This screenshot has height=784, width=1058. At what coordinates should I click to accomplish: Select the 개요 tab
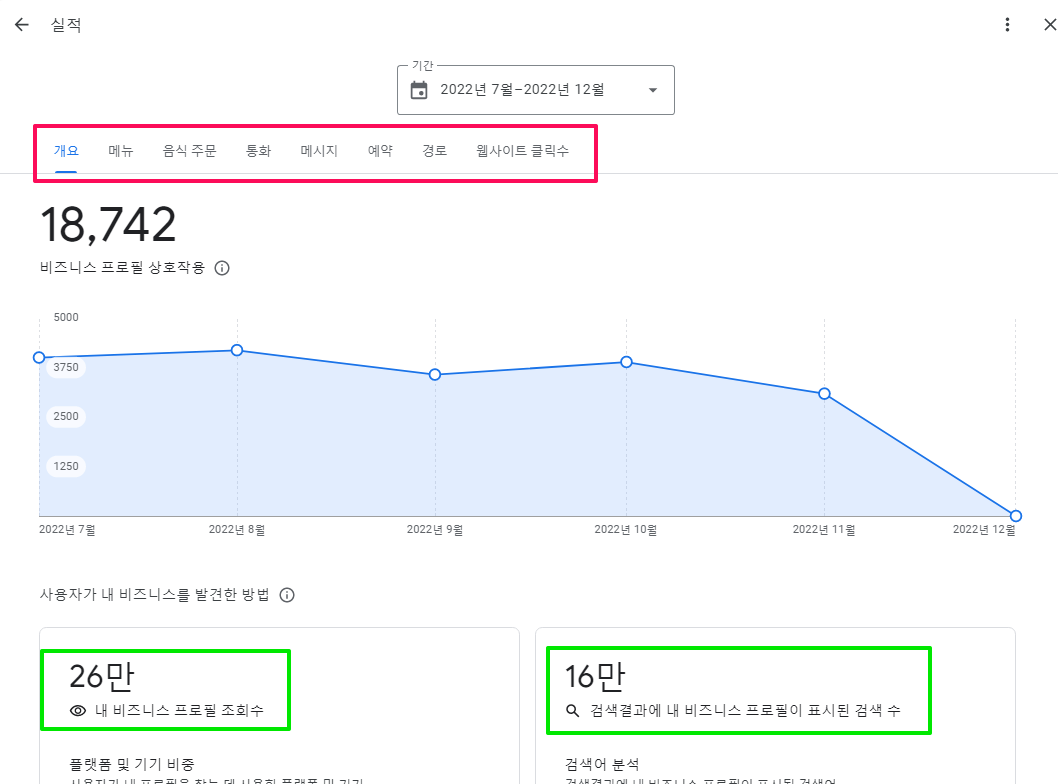pyautogui.click(x=66, y=152)
